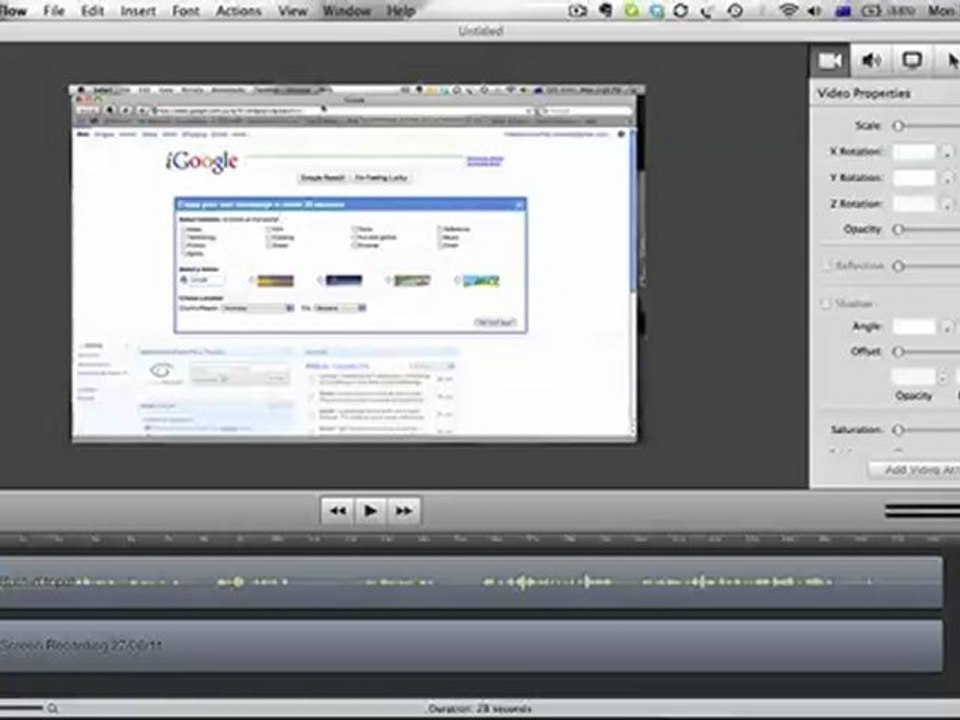Click the timeline zoom magnifier icon
The image size is (960, 720).
(53, 708)
